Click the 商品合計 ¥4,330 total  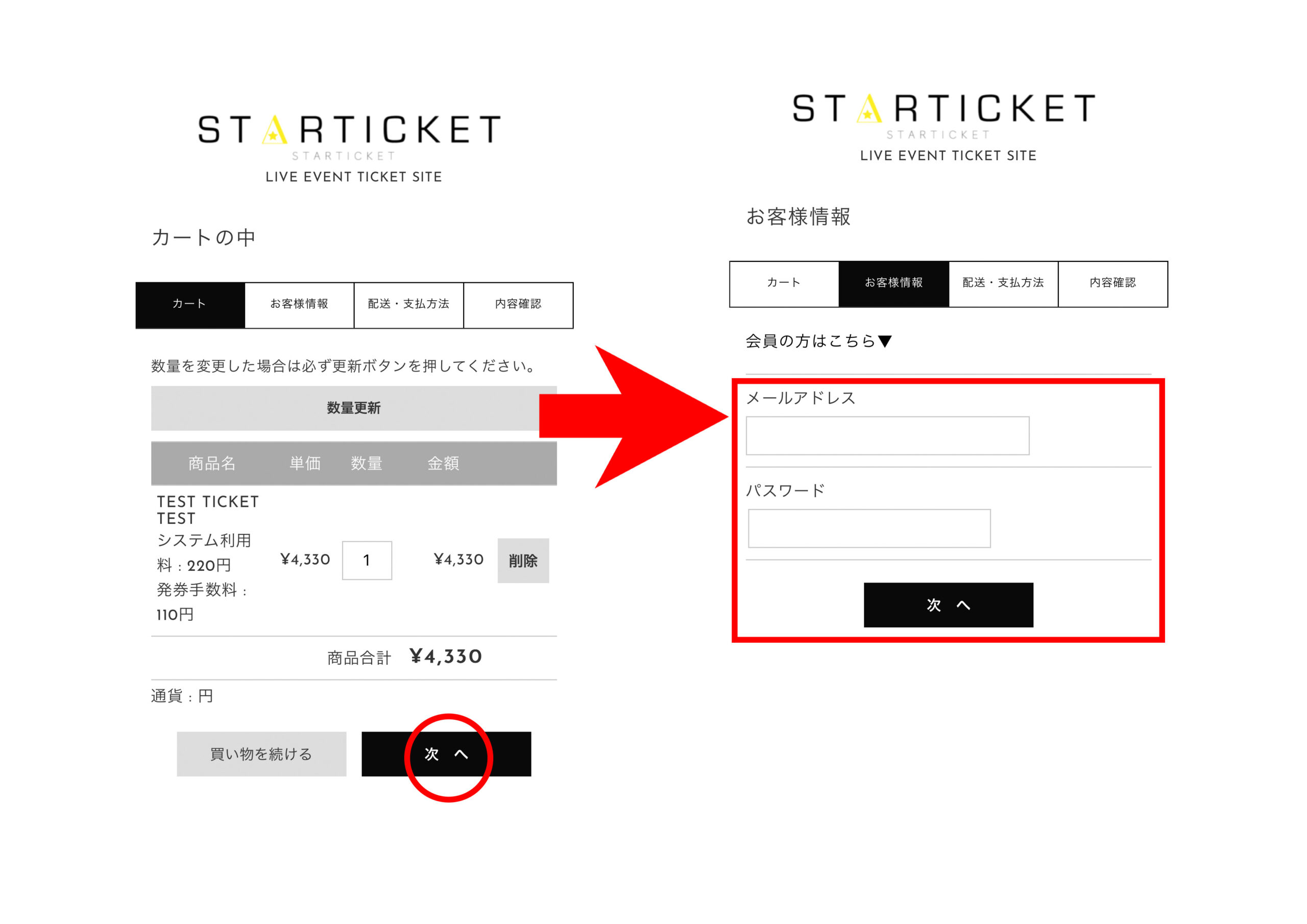click(x=405, y=657)
